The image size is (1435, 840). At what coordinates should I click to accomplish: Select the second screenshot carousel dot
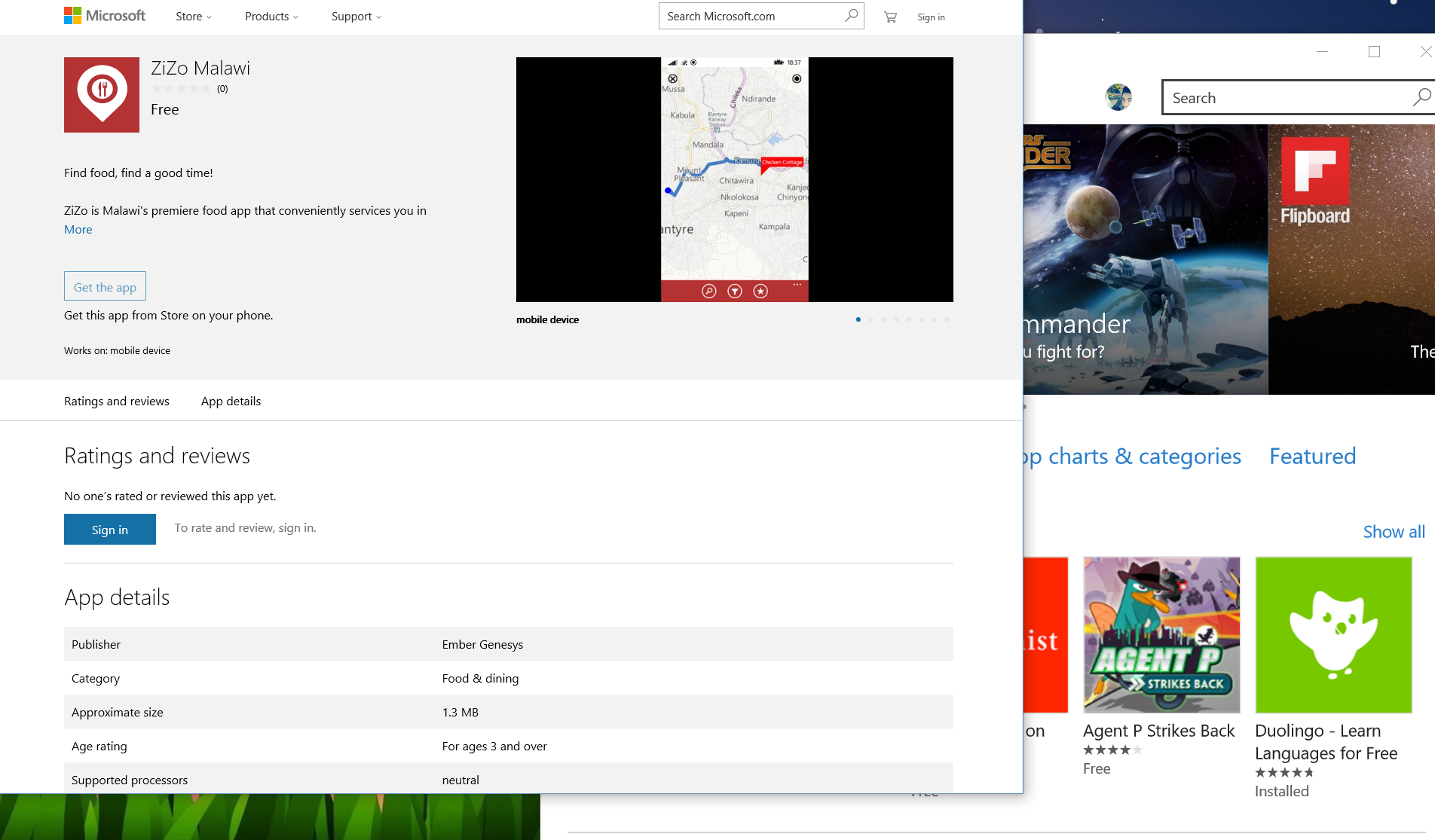871,319
